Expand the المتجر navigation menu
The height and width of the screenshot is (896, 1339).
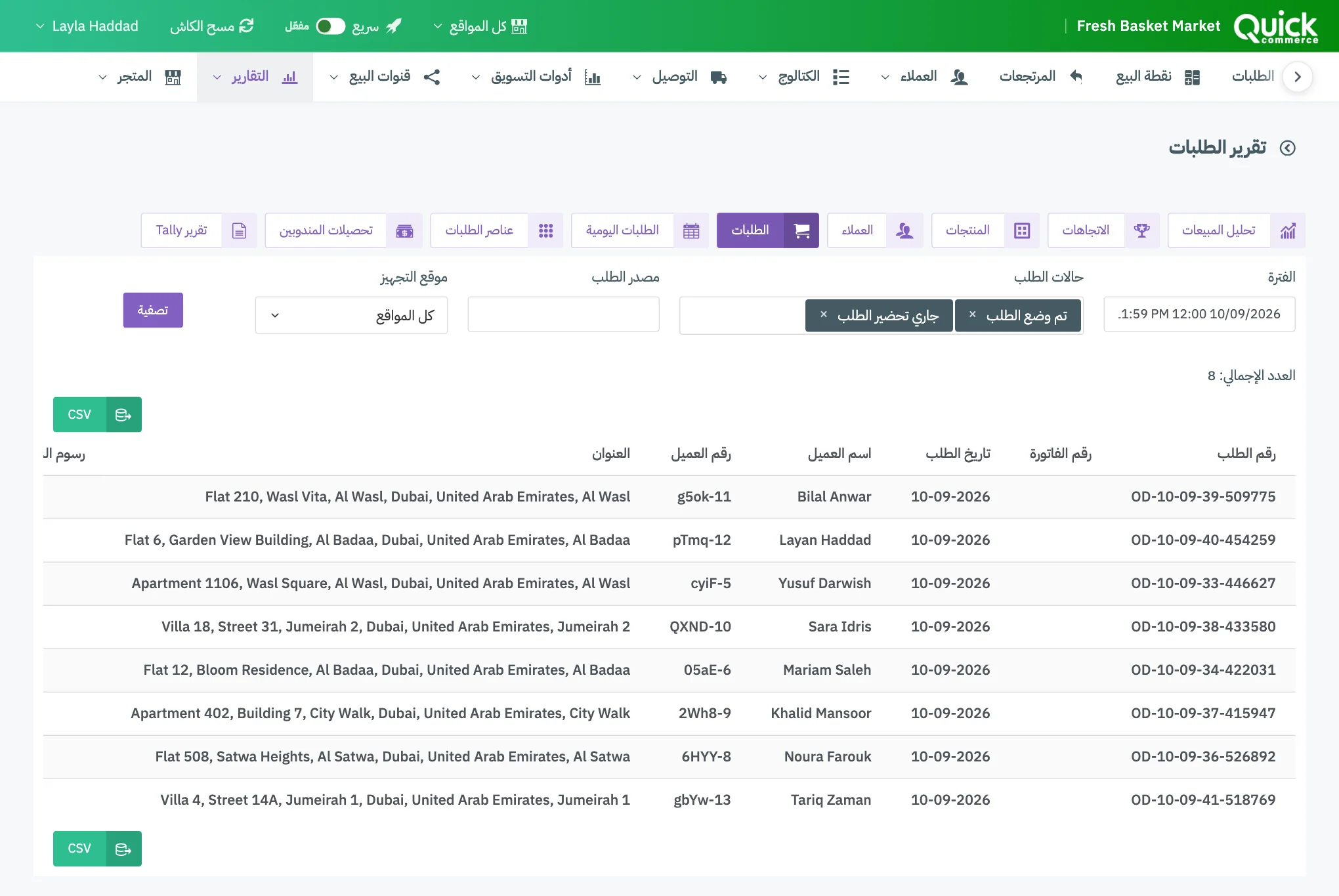[139, 77]
